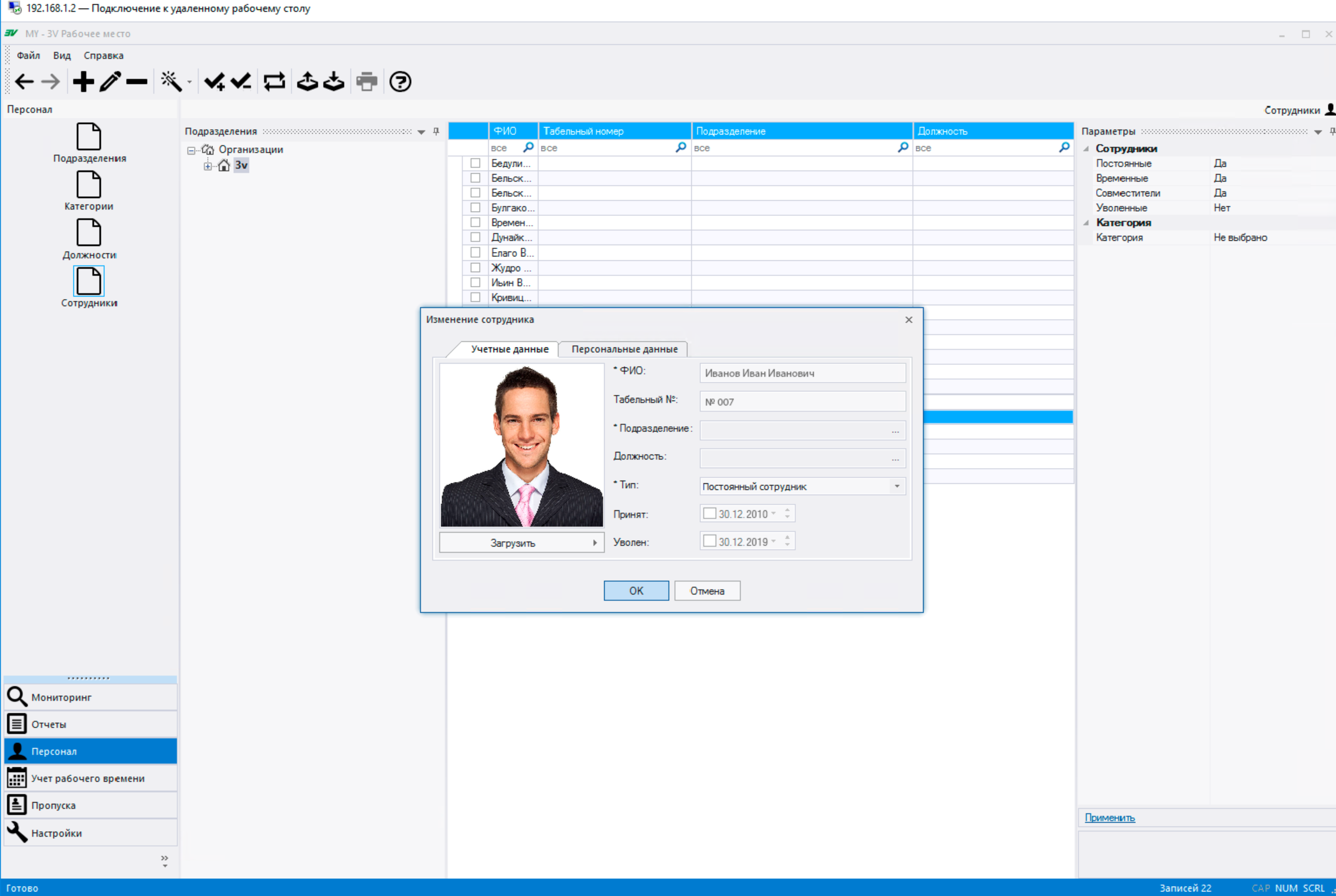Tick the checkbox for Булгако… row
Image resolution: width=1336 pixels, height=896 pixels.
(475, 207)
